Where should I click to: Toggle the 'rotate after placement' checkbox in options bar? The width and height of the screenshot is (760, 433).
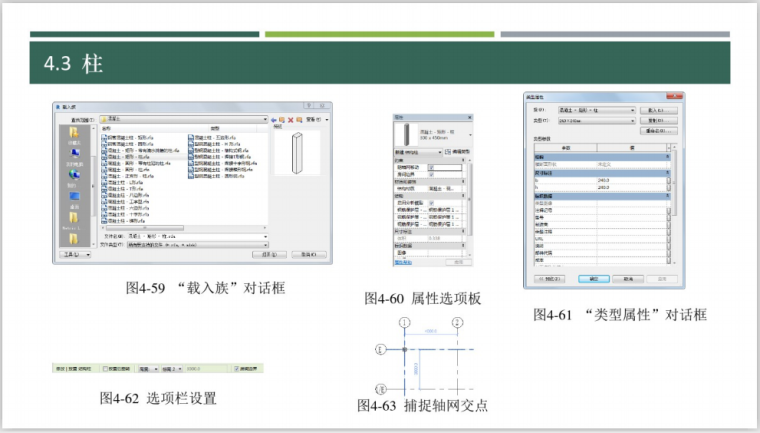tap(106, 369)
